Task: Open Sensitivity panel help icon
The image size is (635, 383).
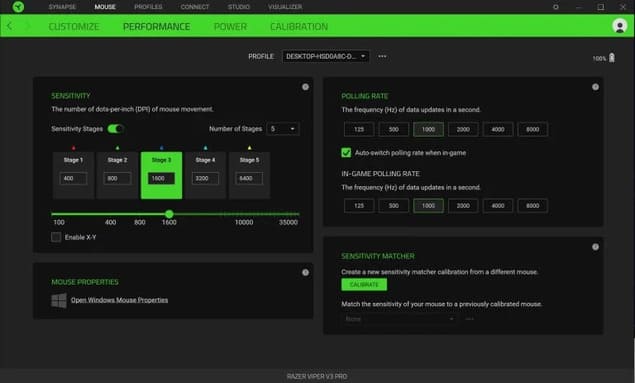Action: 305,87
